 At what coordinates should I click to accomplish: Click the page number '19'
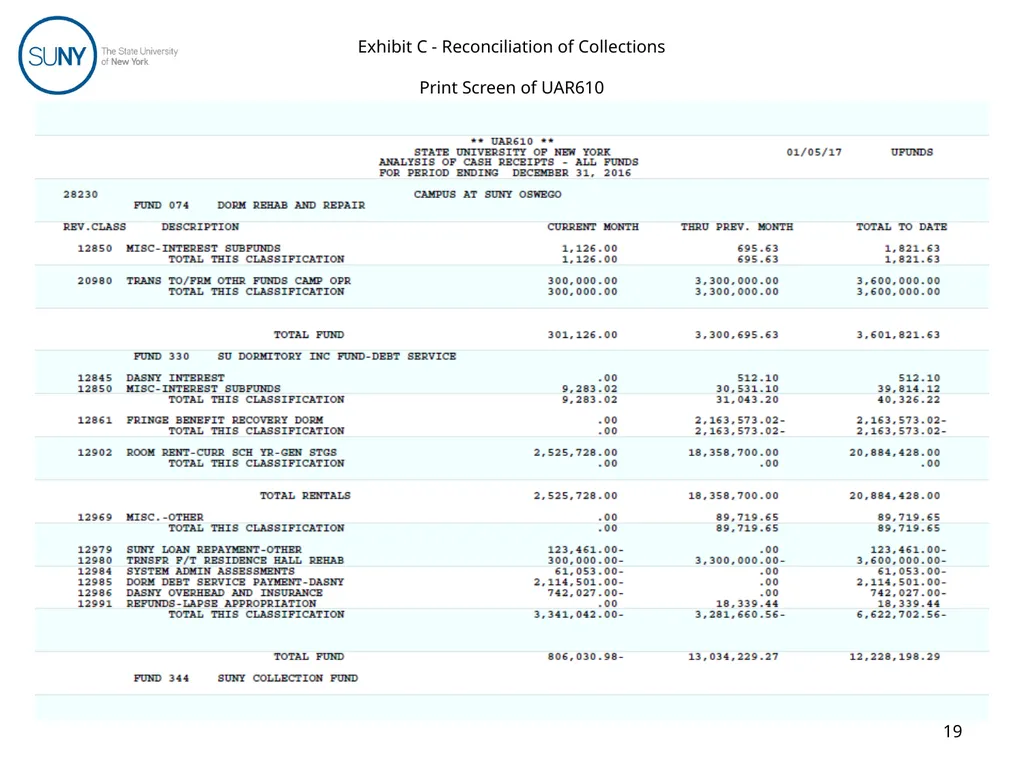point(953,731)
